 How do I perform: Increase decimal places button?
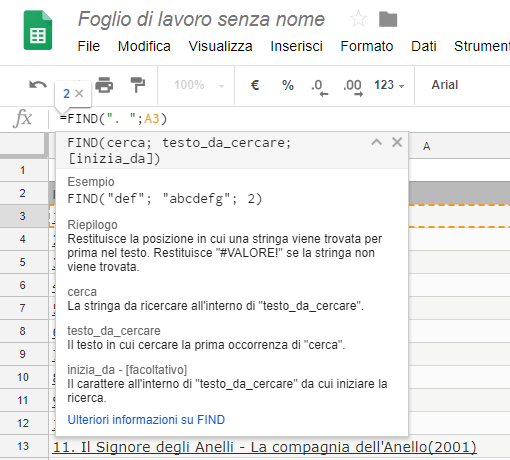tap(352, 87)
